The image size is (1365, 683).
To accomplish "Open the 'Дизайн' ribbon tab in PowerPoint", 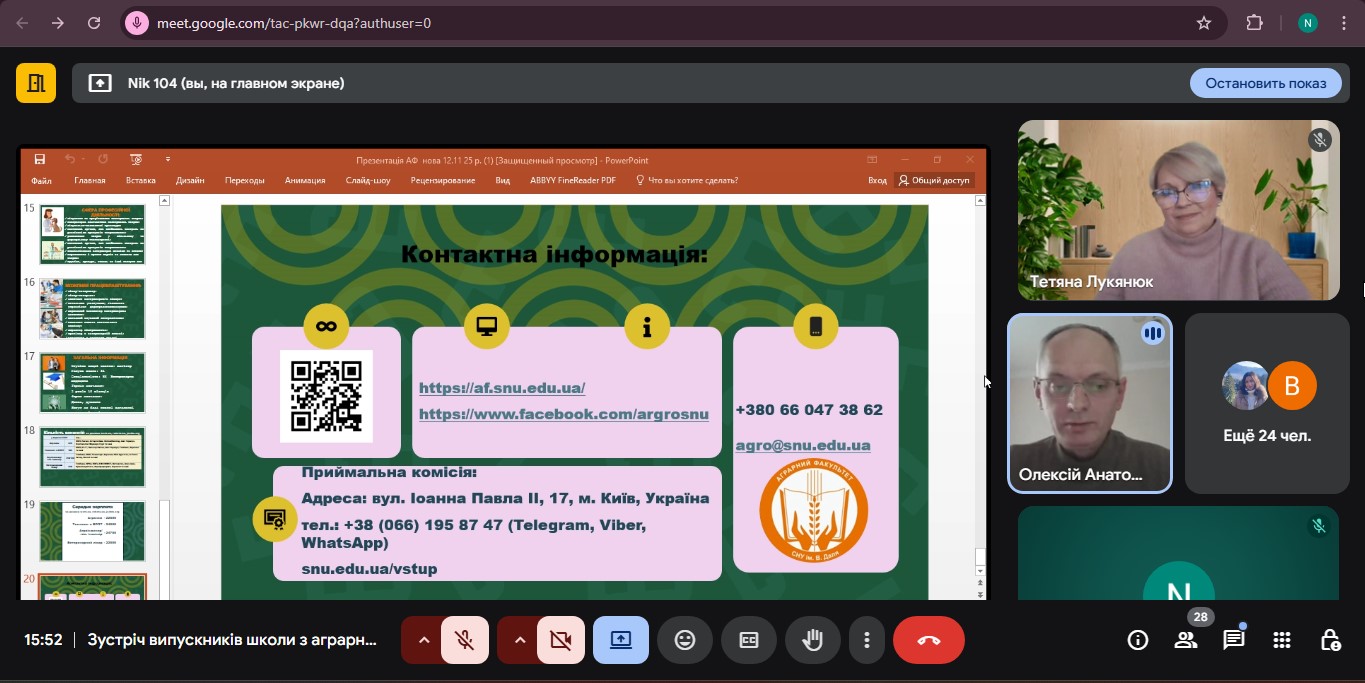I will [x=190, y=181].
